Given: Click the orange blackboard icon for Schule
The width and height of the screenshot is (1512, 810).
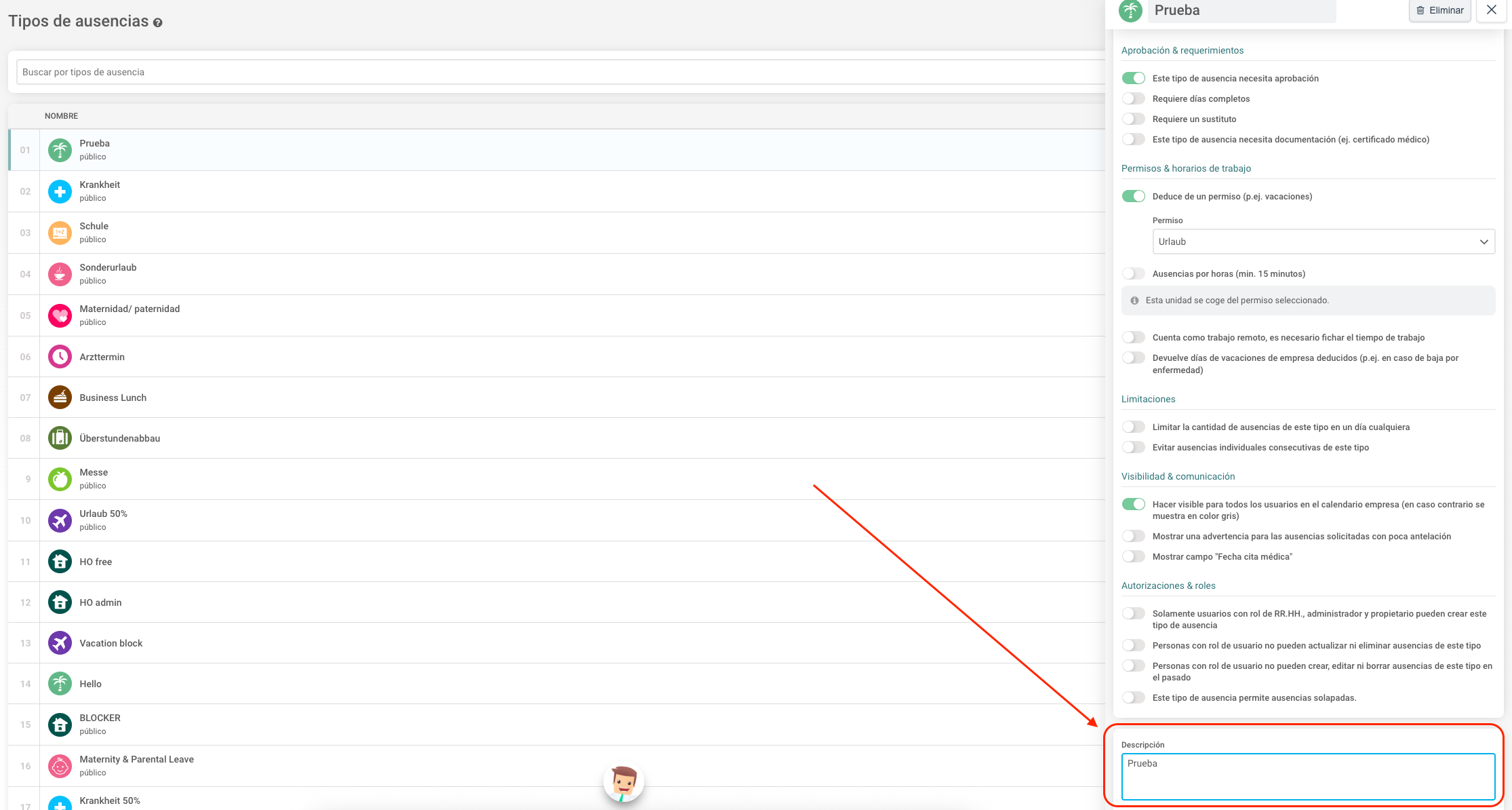Looking at the screenshot, I should [60, 233].
